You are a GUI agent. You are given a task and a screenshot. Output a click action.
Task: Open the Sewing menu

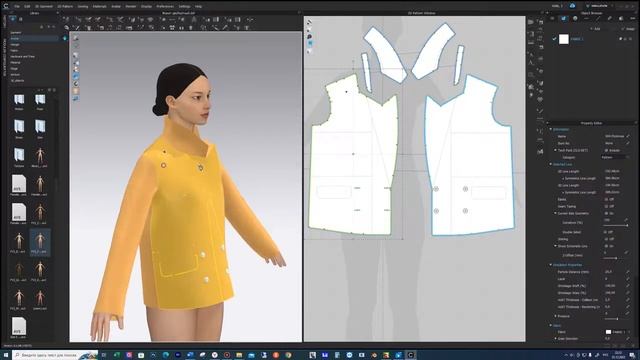83,7
